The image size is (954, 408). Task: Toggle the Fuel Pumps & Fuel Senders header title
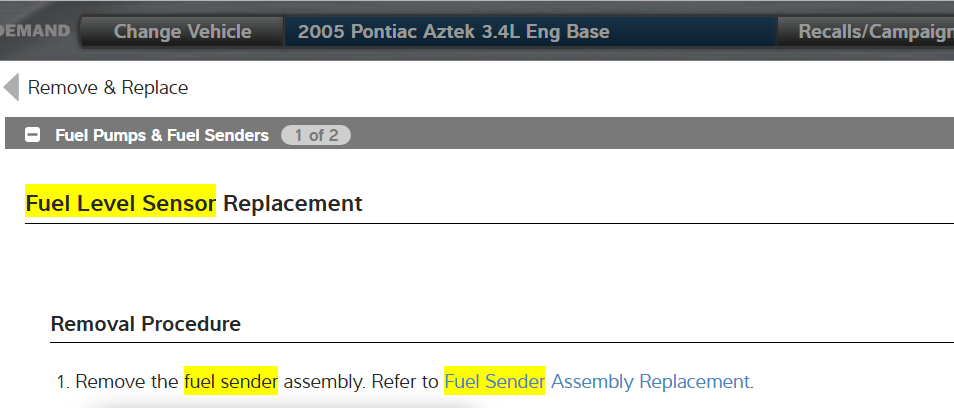coord(162,135)
